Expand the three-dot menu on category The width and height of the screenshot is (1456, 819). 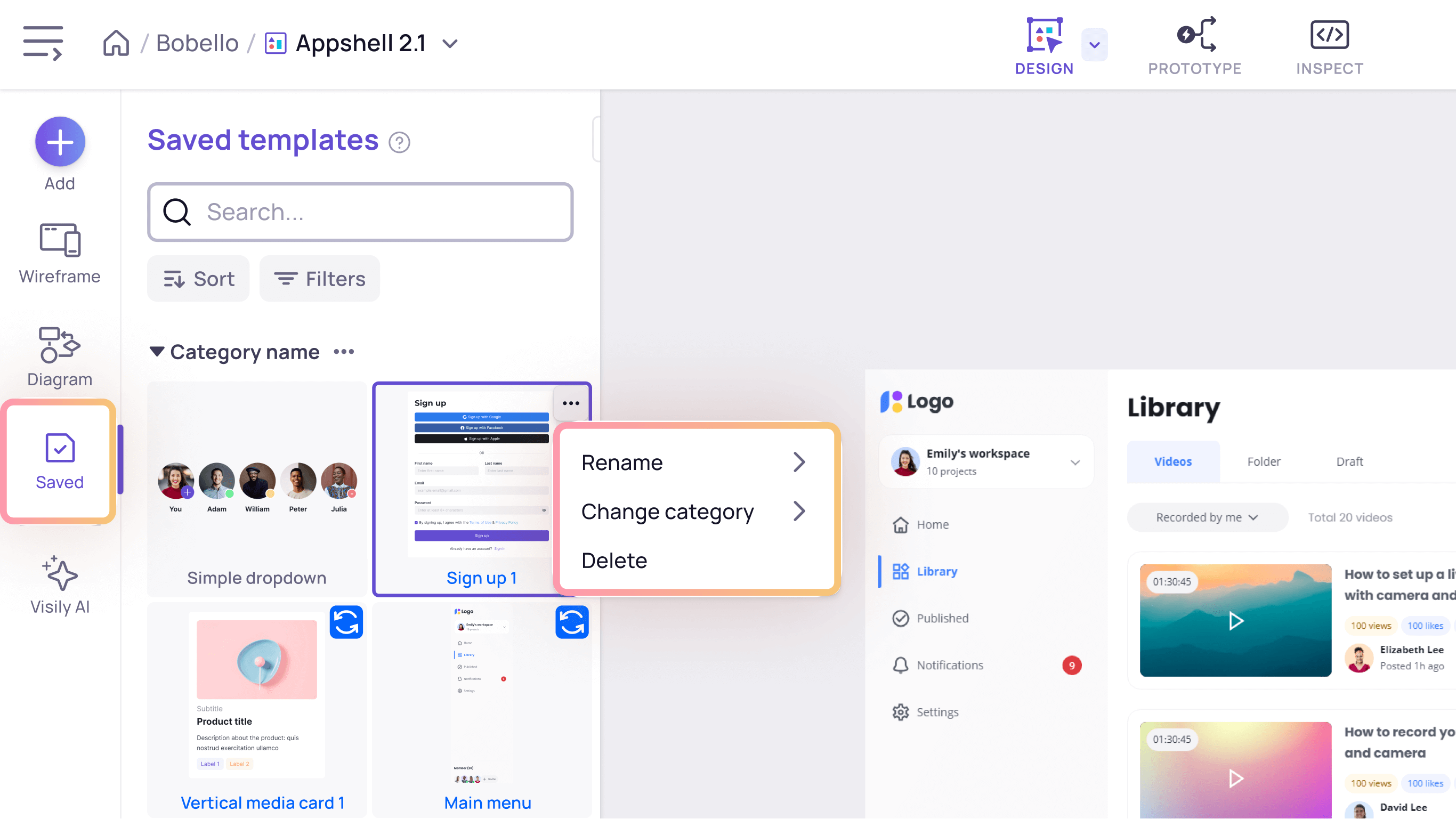coord(344,352)
